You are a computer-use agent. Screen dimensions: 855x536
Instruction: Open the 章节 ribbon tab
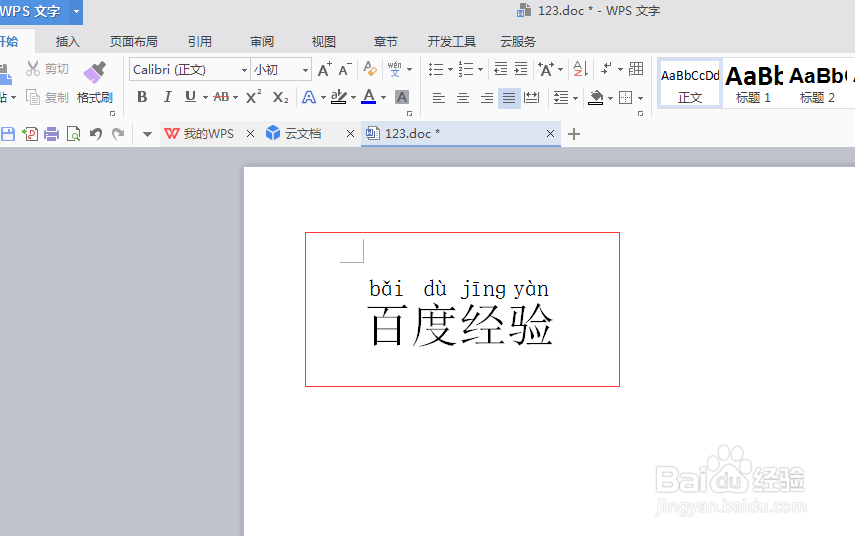tap(386, 41)
